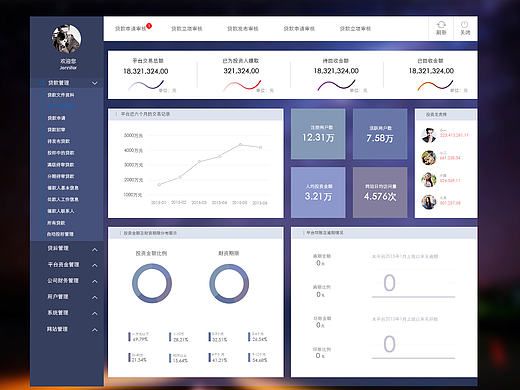Open the 12.31万 registered users tile
This screenshot has height=390, width=520.
318,134
